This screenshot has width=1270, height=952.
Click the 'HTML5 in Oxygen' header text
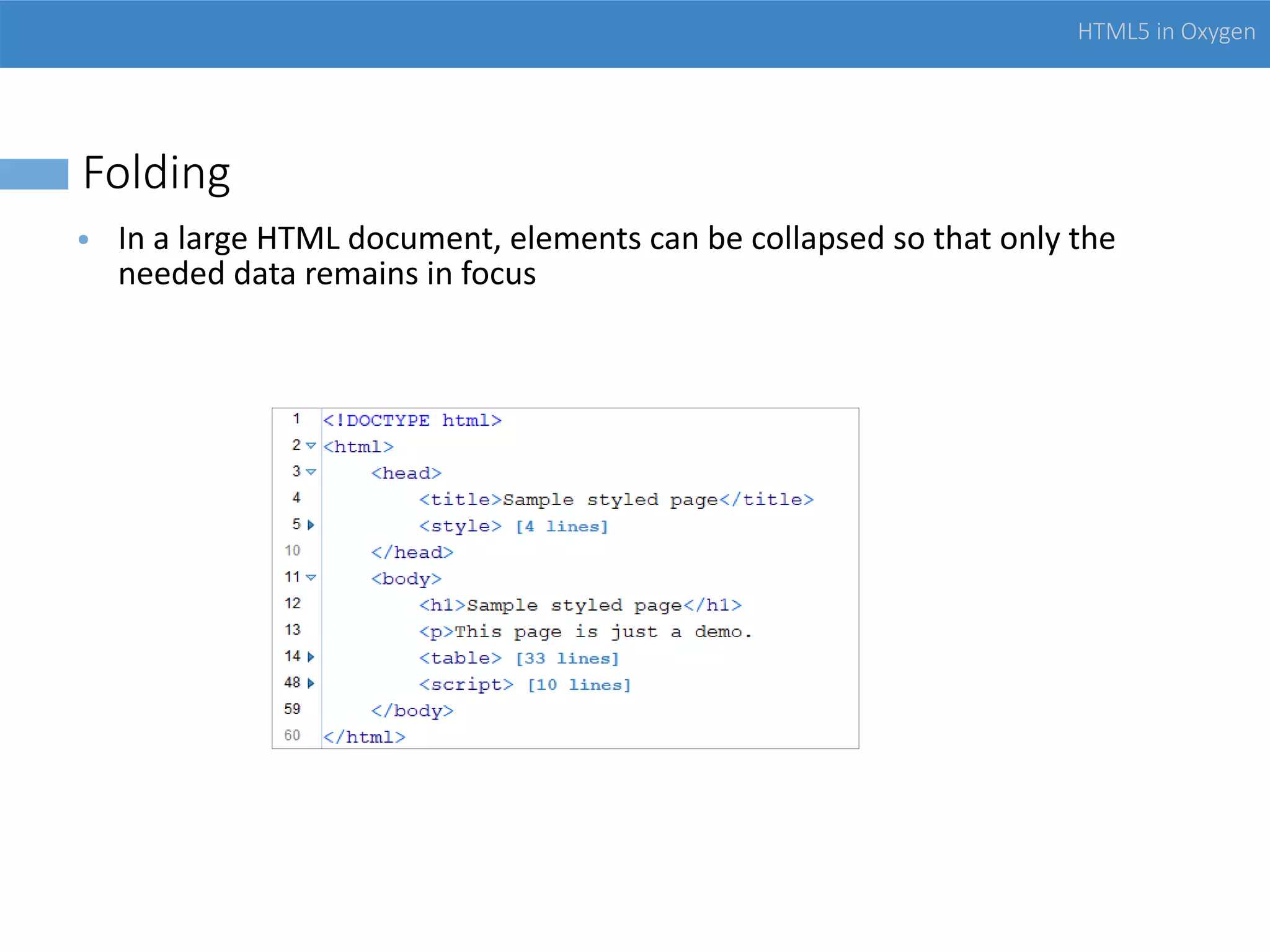(x=1166, y=32)
